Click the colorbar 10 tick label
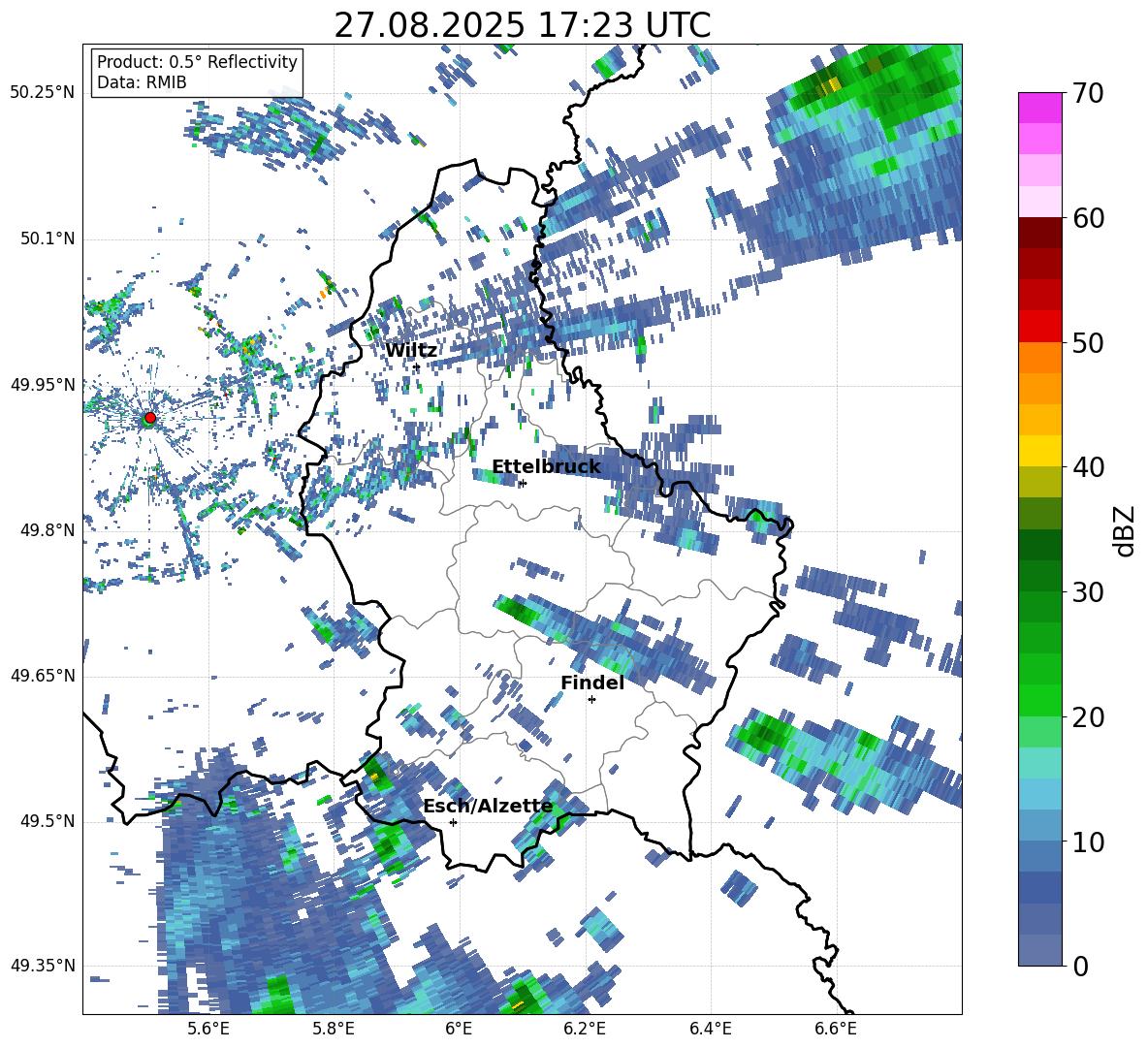This screenshot has height=1048, width=1148. coord(1087,842)
